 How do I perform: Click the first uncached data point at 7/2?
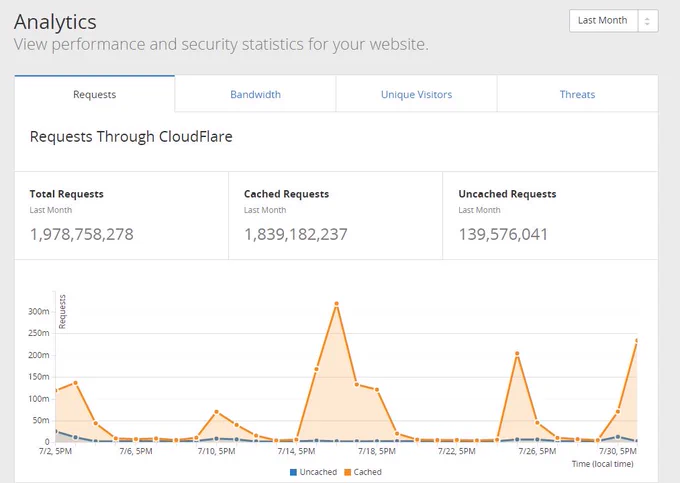click(x=56, y=432)
